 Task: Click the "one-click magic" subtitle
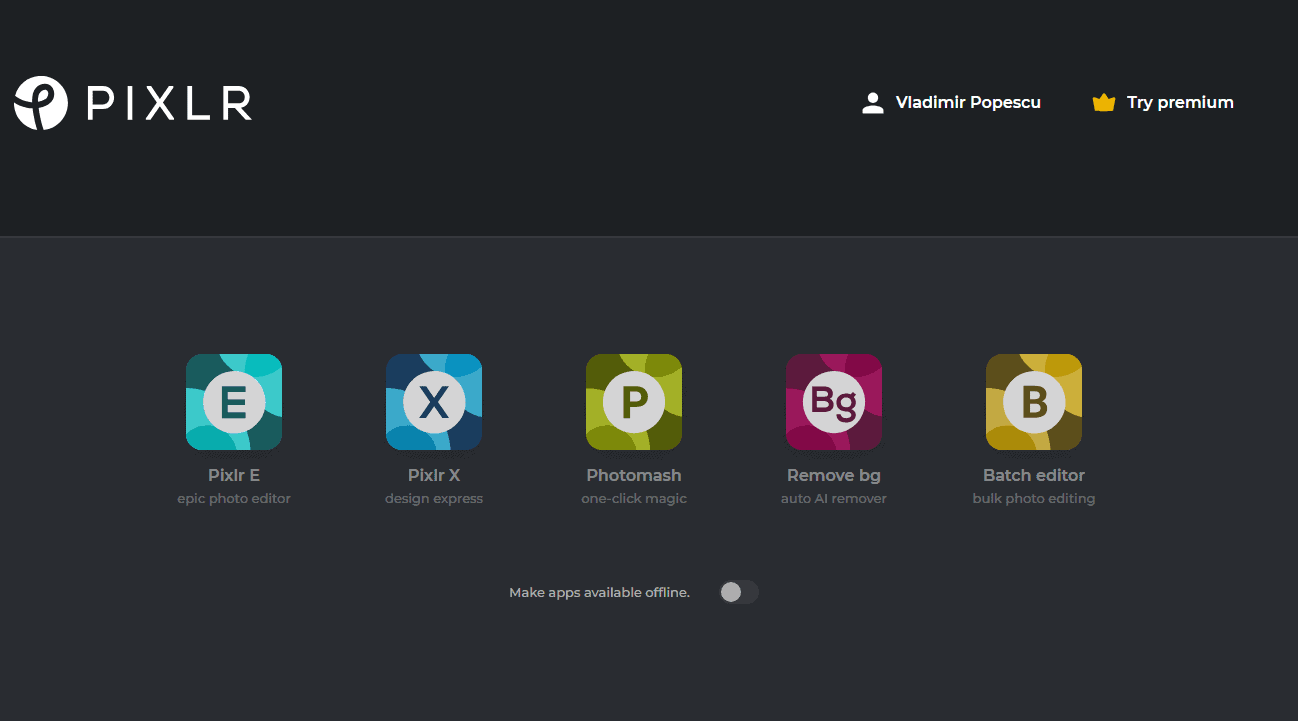634,498
